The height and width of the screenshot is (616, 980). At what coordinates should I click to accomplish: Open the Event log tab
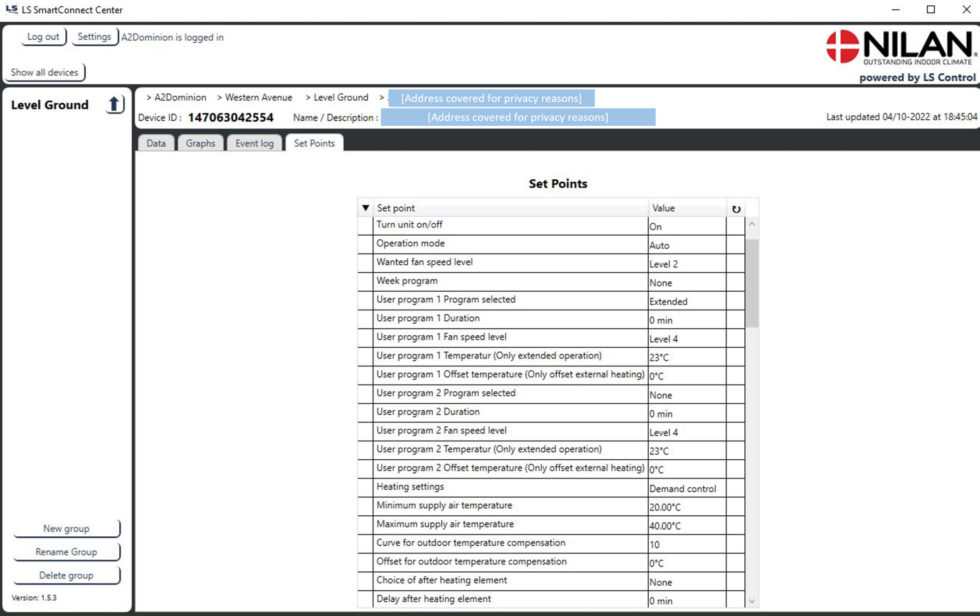coord(254,143)
